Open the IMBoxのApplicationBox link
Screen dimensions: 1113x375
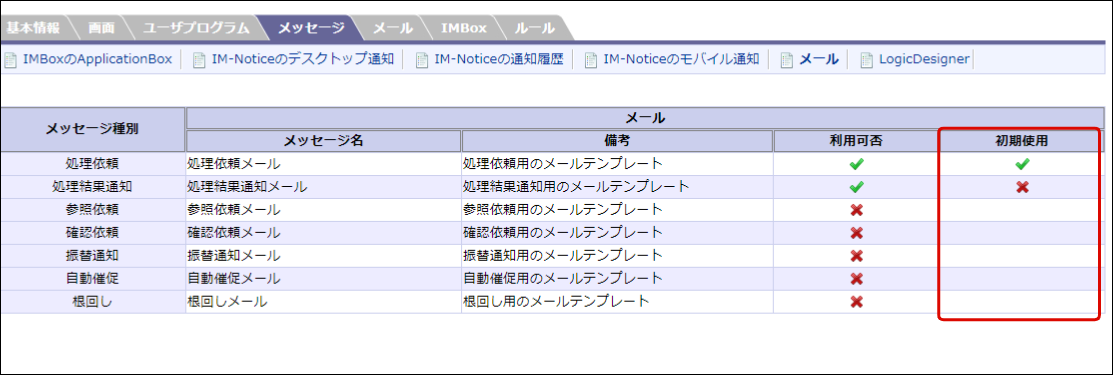click(x=97, y=59)
